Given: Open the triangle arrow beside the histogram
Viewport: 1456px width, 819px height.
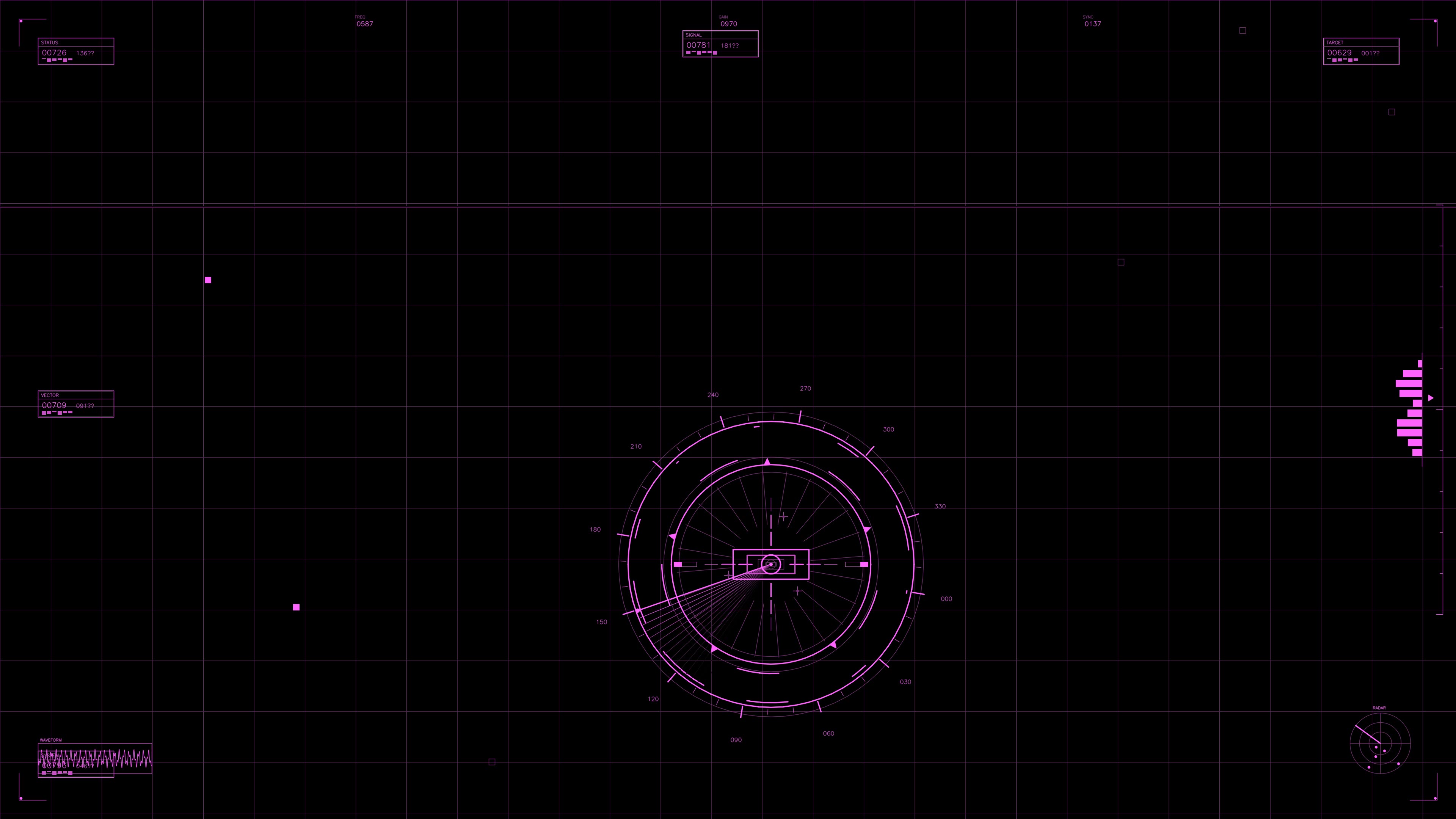Looking at the screenshot, I should point(1430,398).
